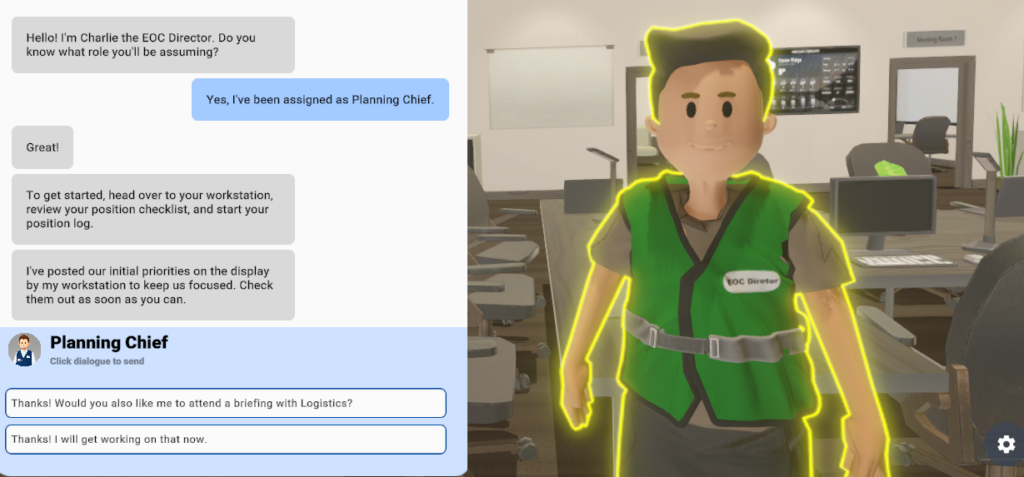
Task: Click the Meeting Room 1 door sign
Action: tap(935, 39)
